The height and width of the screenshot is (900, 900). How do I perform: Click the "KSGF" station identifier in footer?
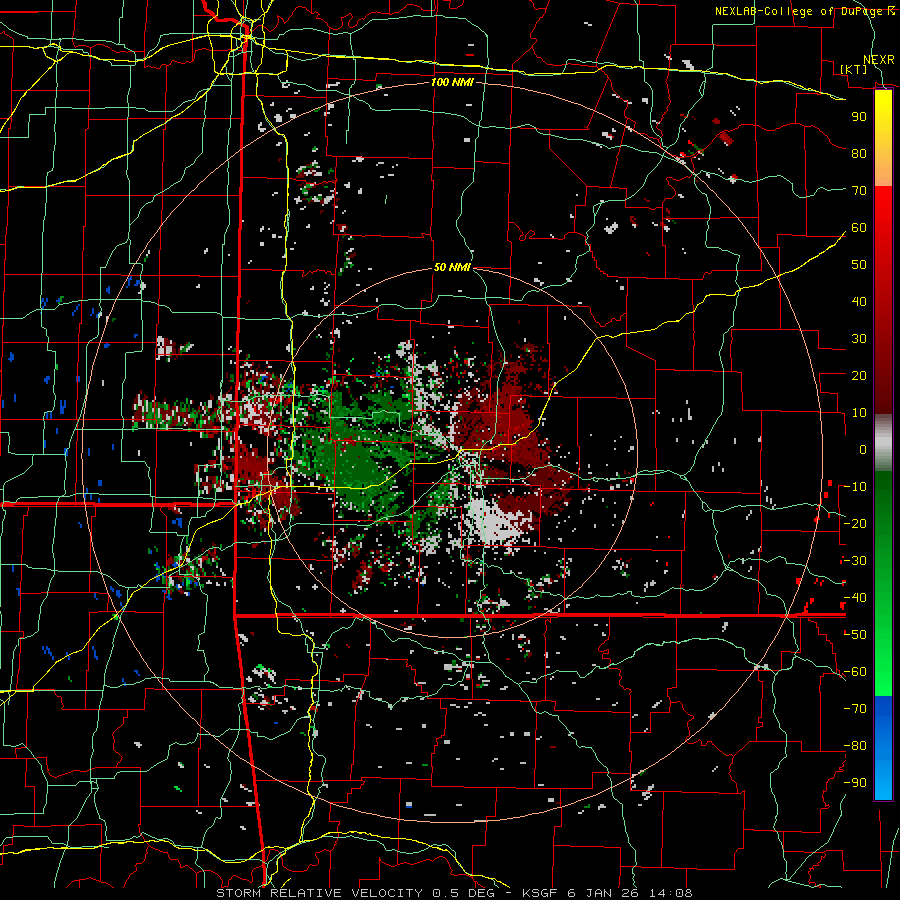[x=538, y=893]
